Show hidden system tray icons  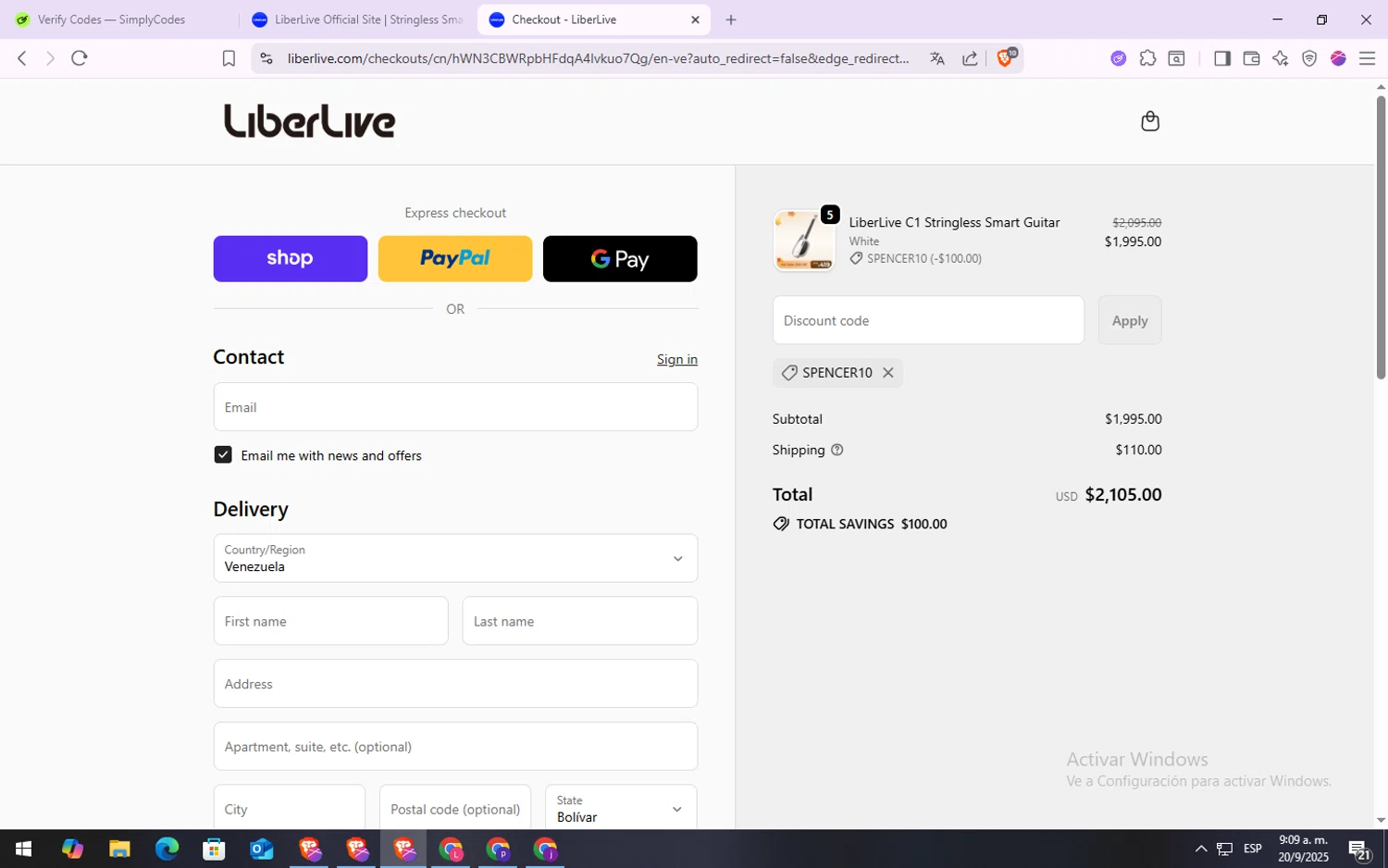[x=1201, y=849]
